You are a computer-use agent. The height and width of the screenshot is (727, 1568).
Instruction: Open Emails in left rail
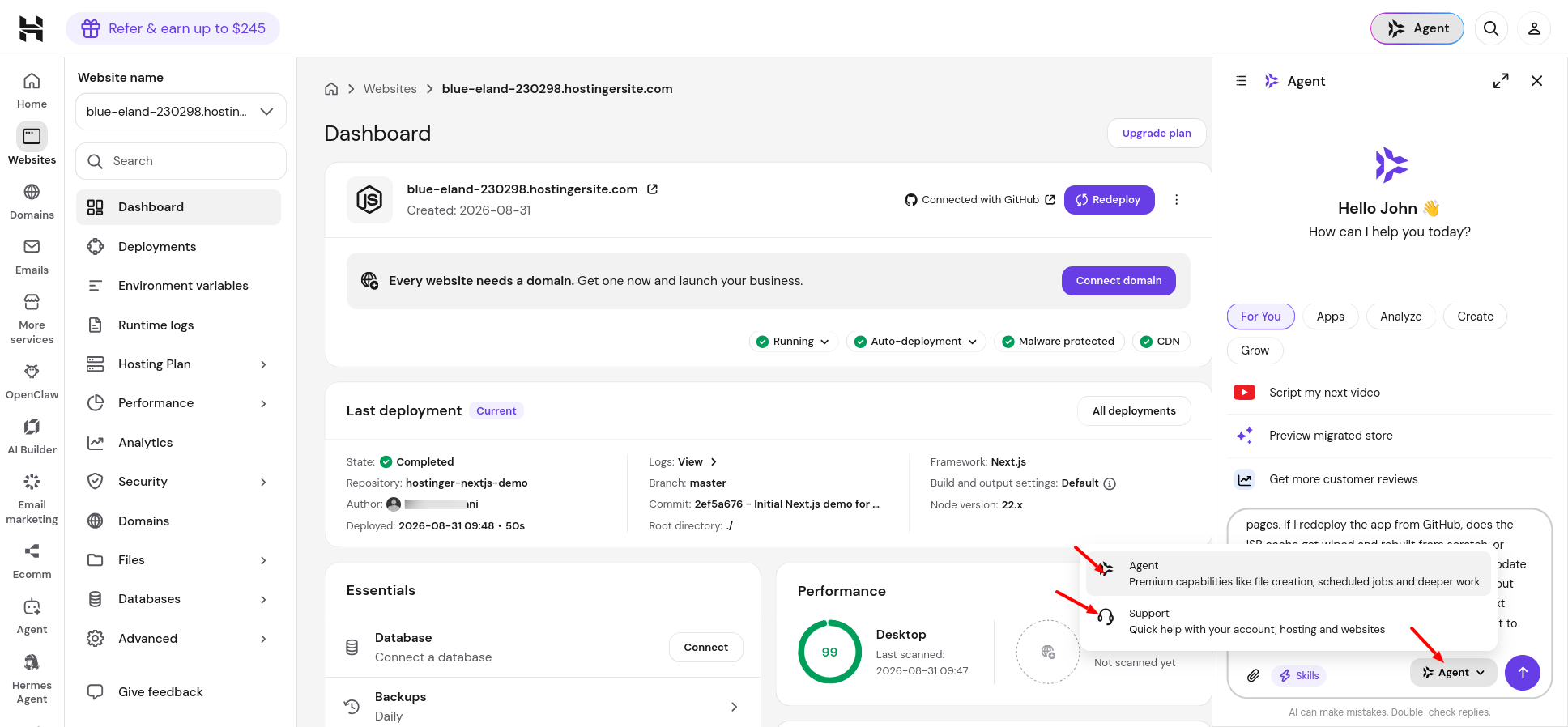(32, 257)
